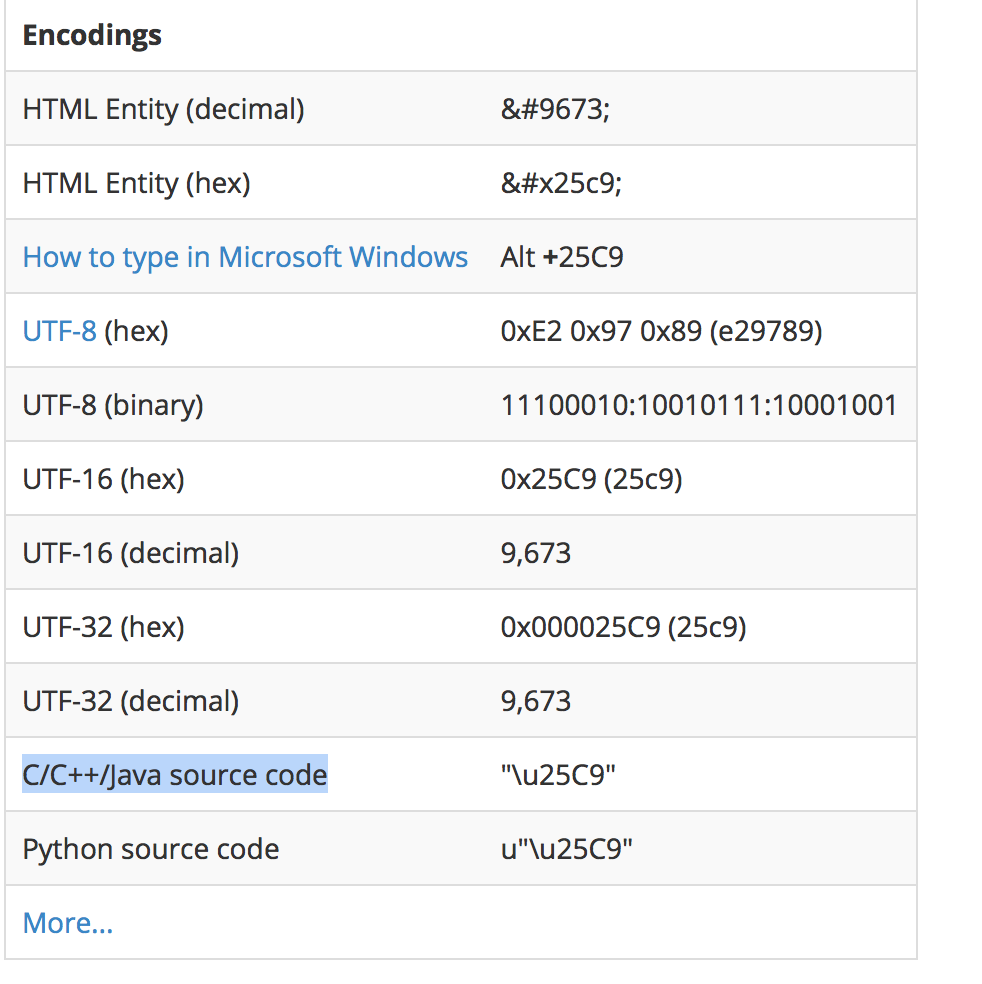Screen dimensions: 982x984
Task: Click the UTF-8 hyperlink
Action: 59,331
